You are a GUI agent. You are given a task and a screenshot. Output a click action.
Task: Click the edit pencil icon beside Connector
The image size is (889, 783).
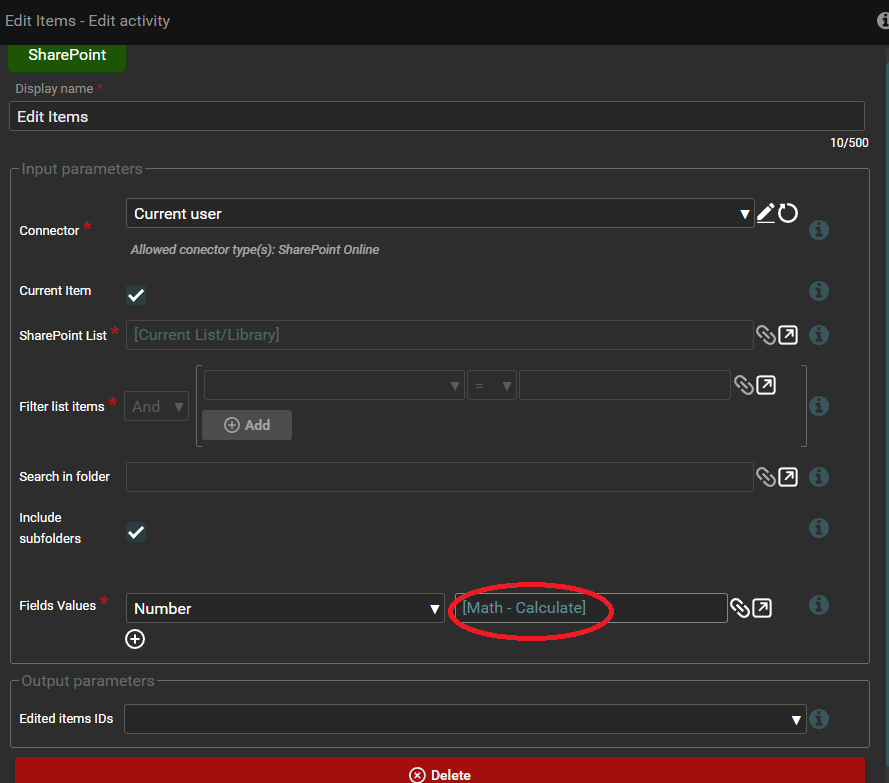tap(765, 213)
